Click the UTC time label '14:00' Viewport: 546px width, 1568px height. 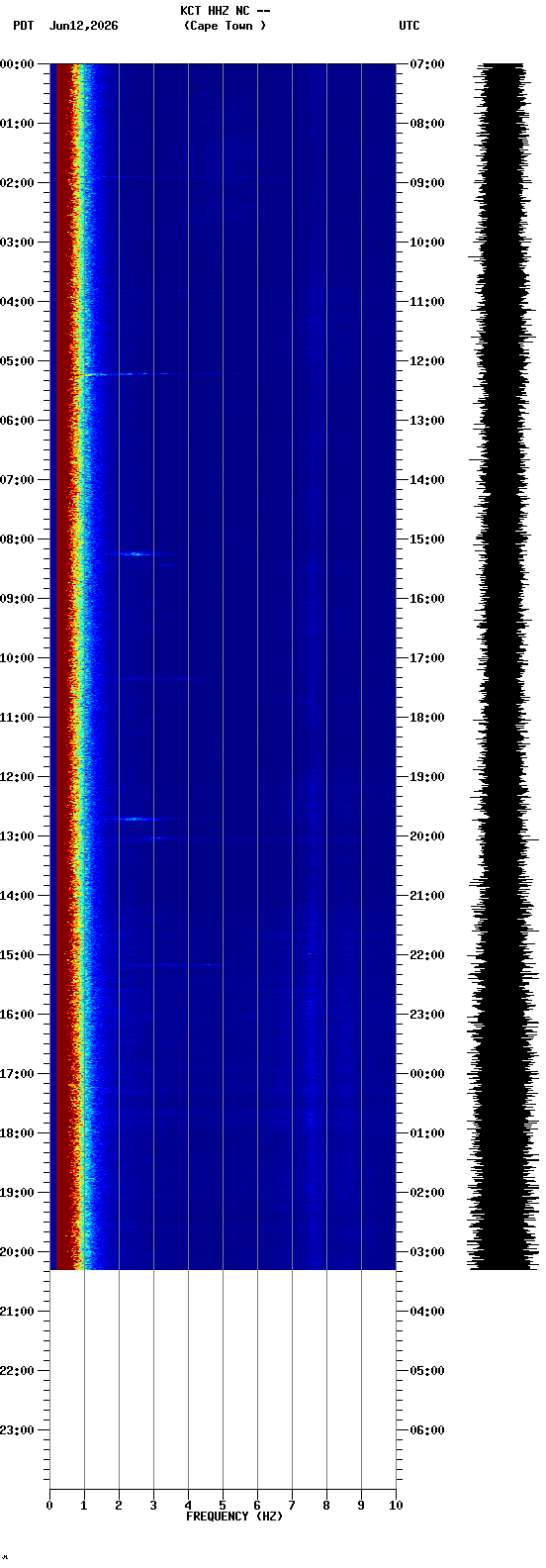tap(427, 480)
